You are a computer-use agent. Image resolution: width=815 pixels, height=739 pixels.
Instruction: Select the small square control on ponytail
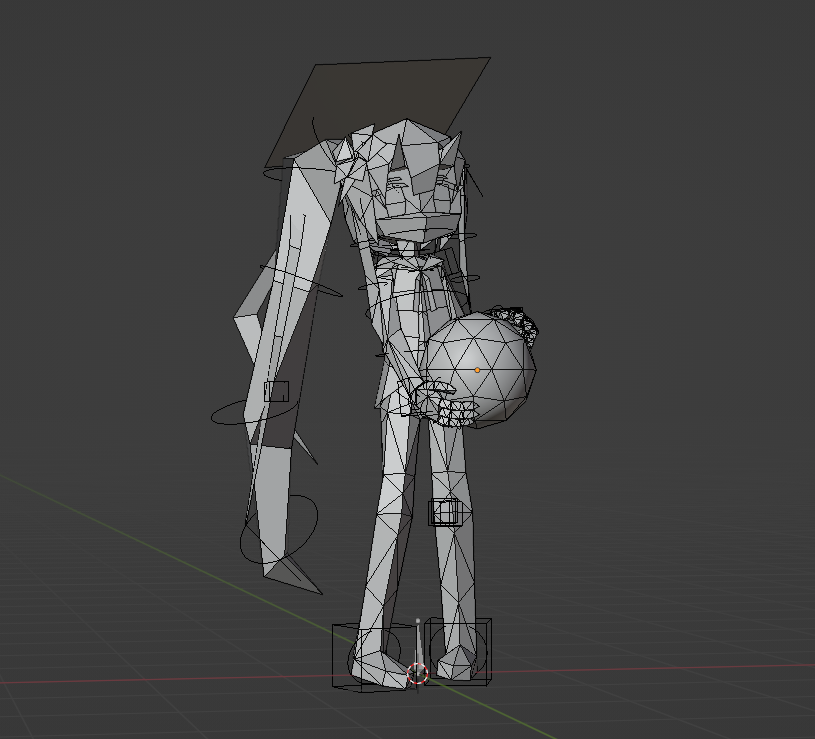(x=276, y=391)
